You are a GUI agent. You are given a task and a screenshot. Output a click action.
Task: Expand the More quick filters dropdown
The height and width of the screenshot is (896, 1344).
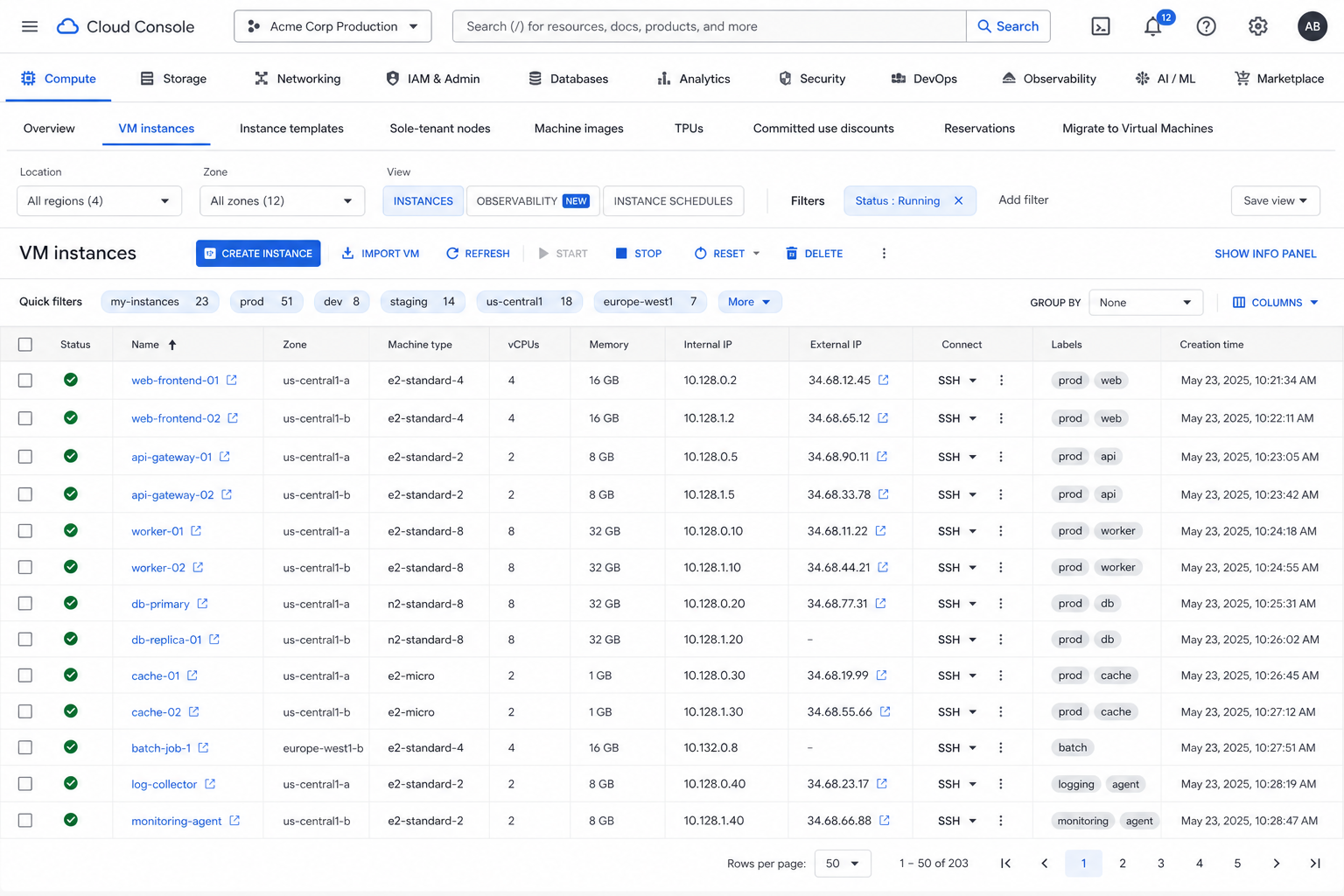(750, 302)
